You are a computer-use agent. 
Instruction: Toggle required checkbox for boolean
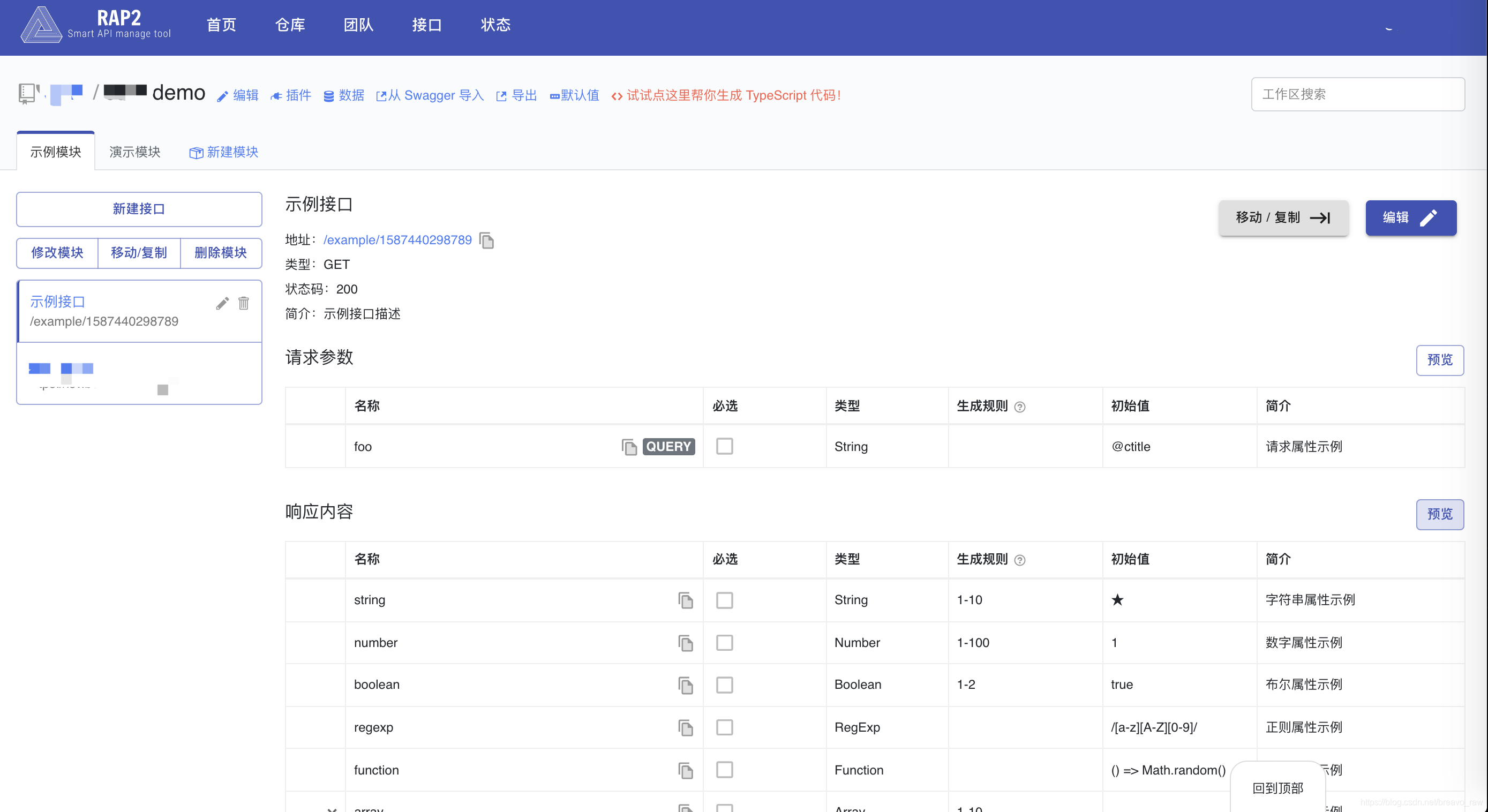click(724, 685)
